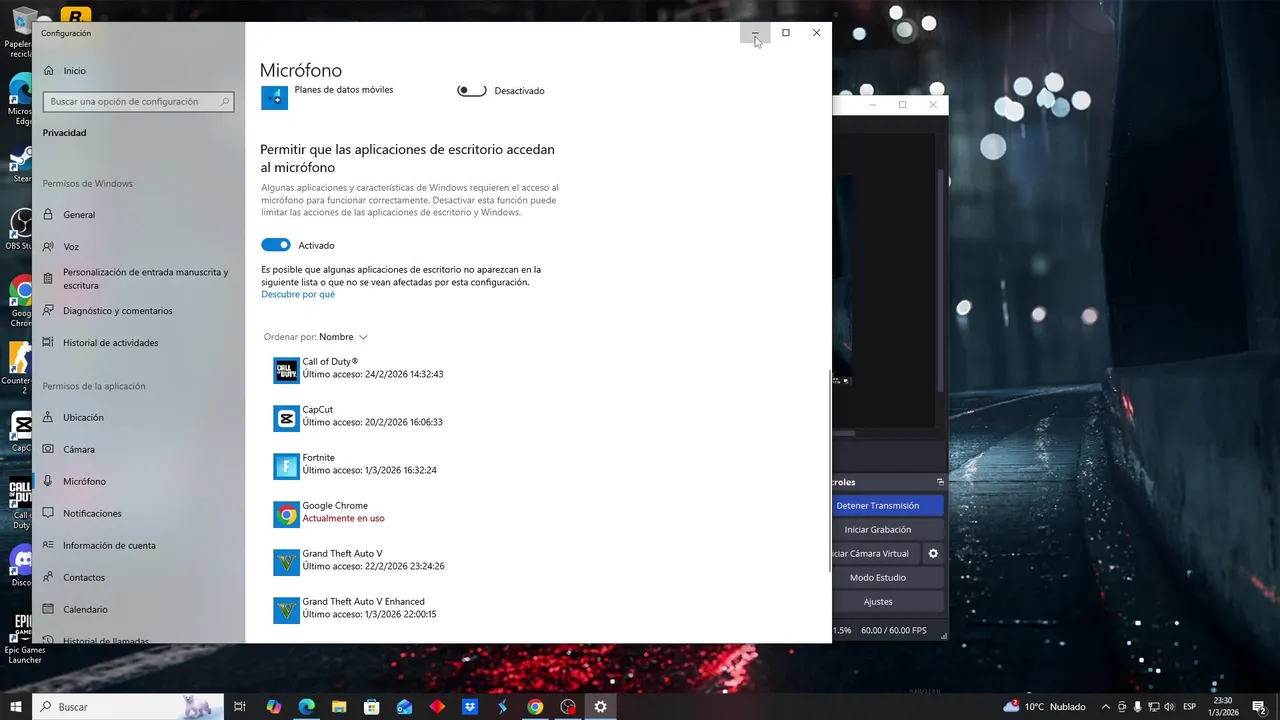The height and width of the screenshot is (720, 1280).
Task: Select the CapCut app icon in list
Action: [x=287, y=418]
